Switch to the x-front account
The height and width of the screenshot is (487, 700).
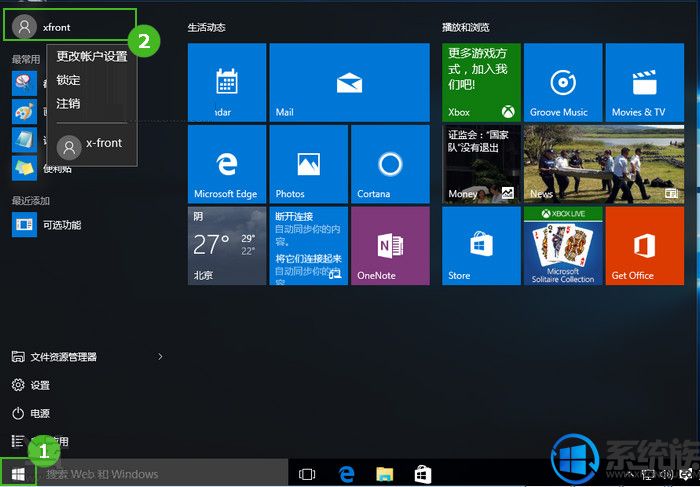[x=92, y=146]
